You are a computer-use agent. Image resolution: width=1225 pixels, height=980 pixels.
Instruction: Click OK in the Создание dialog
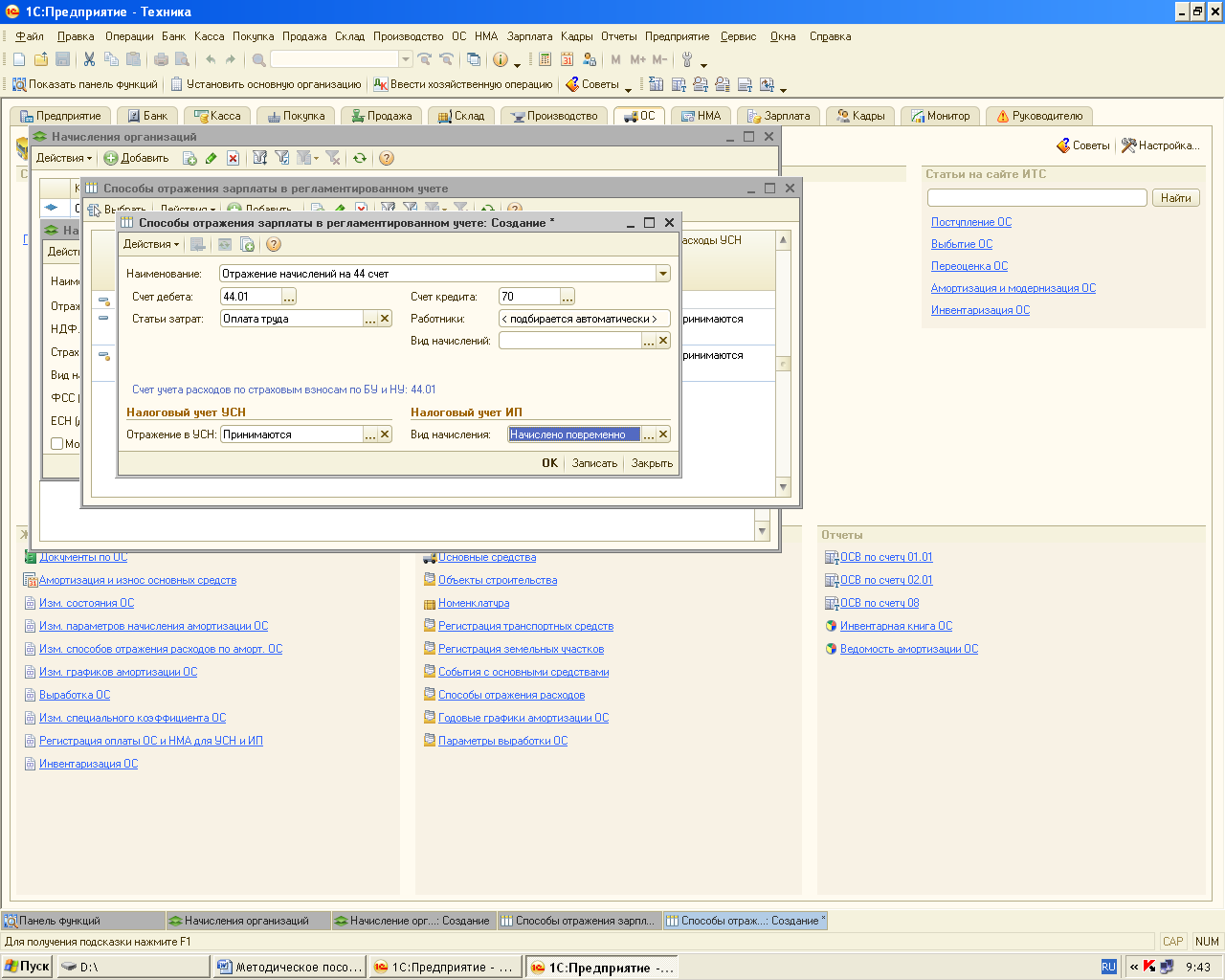[x=549, y=463]
